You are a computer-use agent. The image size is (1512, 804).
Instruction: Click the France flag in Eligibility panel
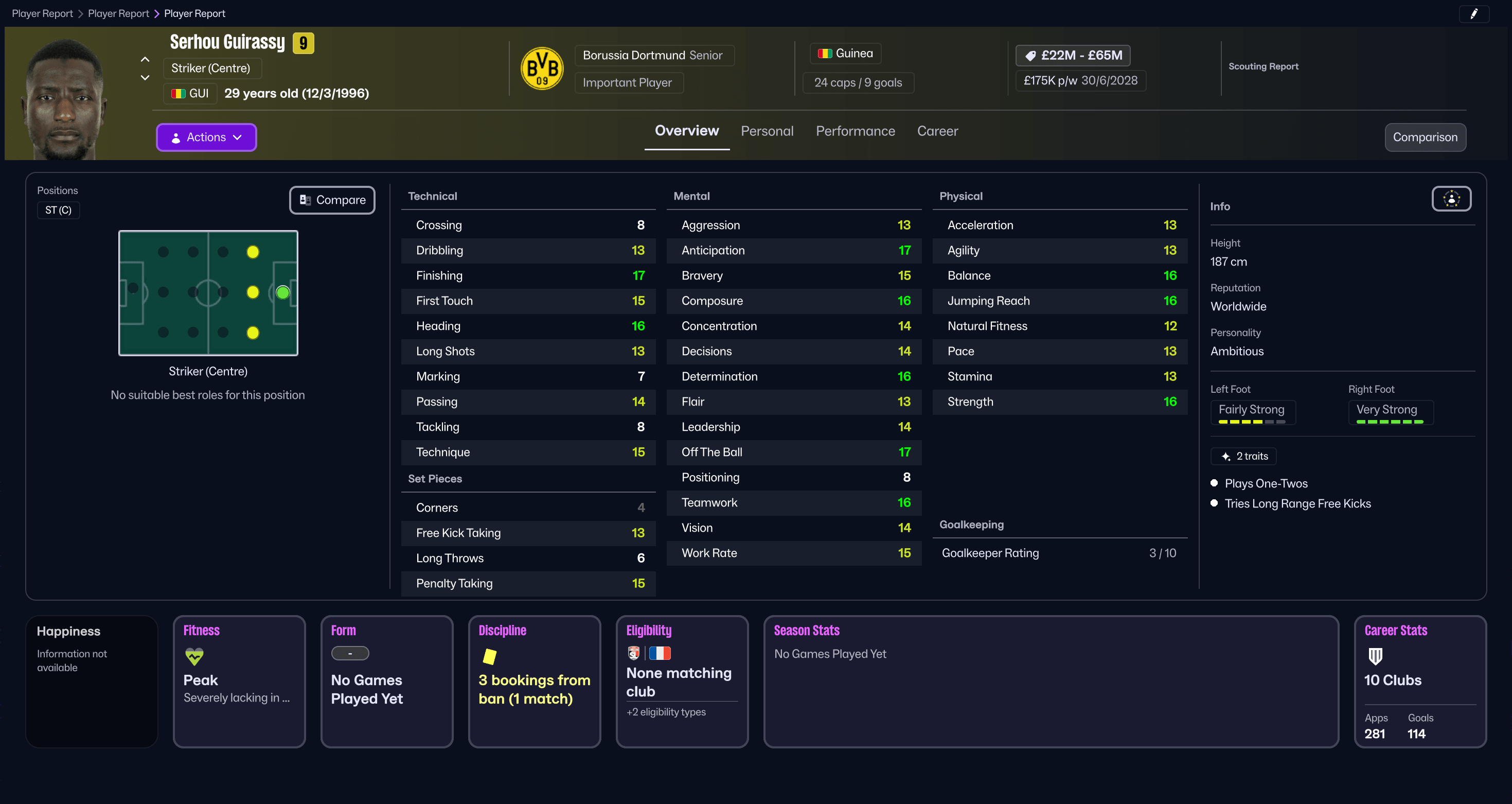tap(661, 653)
